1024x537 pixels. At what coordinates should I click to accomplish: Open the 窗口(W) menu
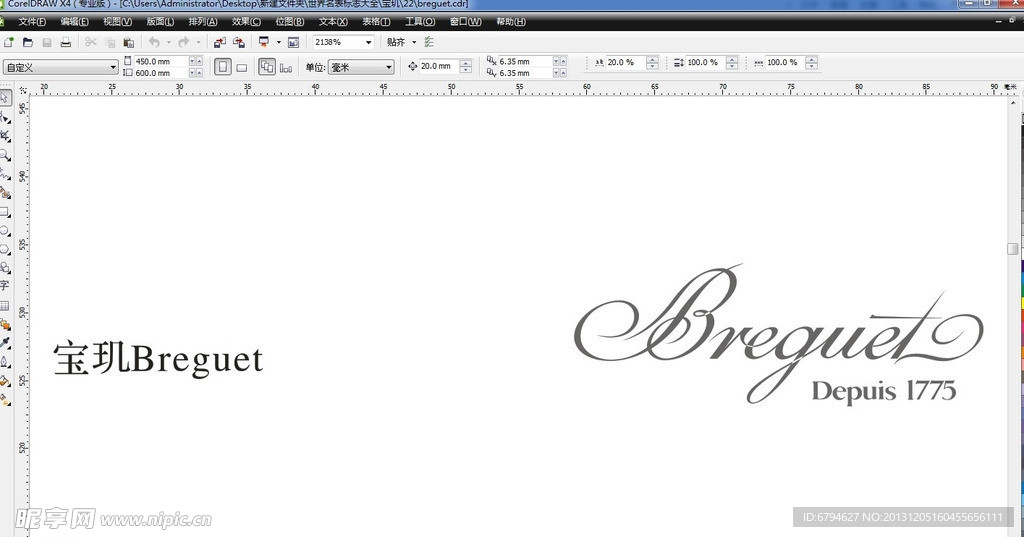pos(466,22)
